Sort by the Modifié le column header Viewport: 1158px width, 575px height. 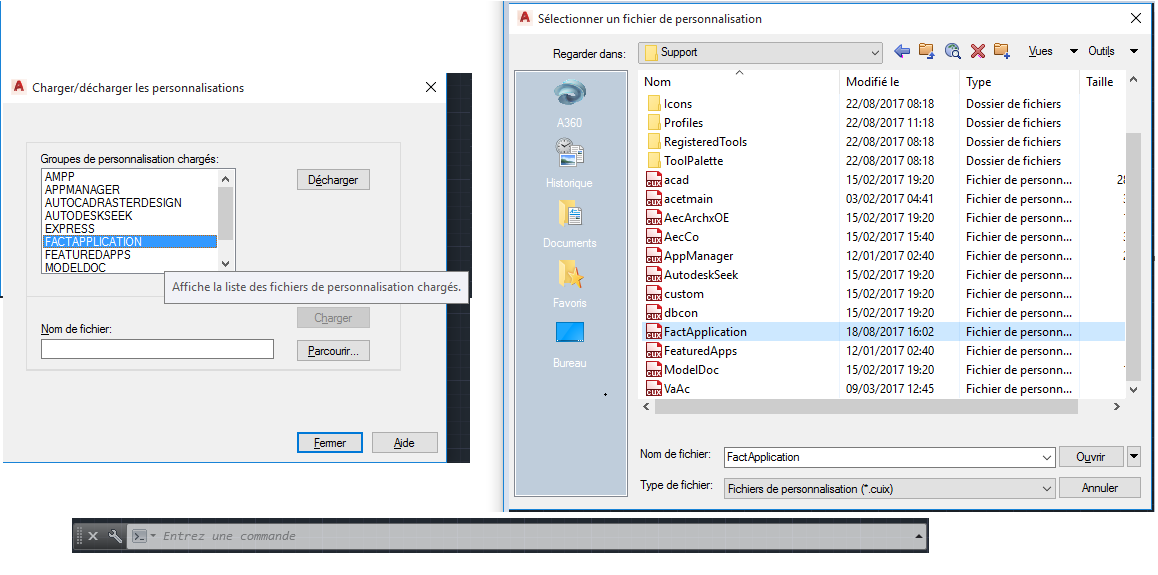click(900, 82)
